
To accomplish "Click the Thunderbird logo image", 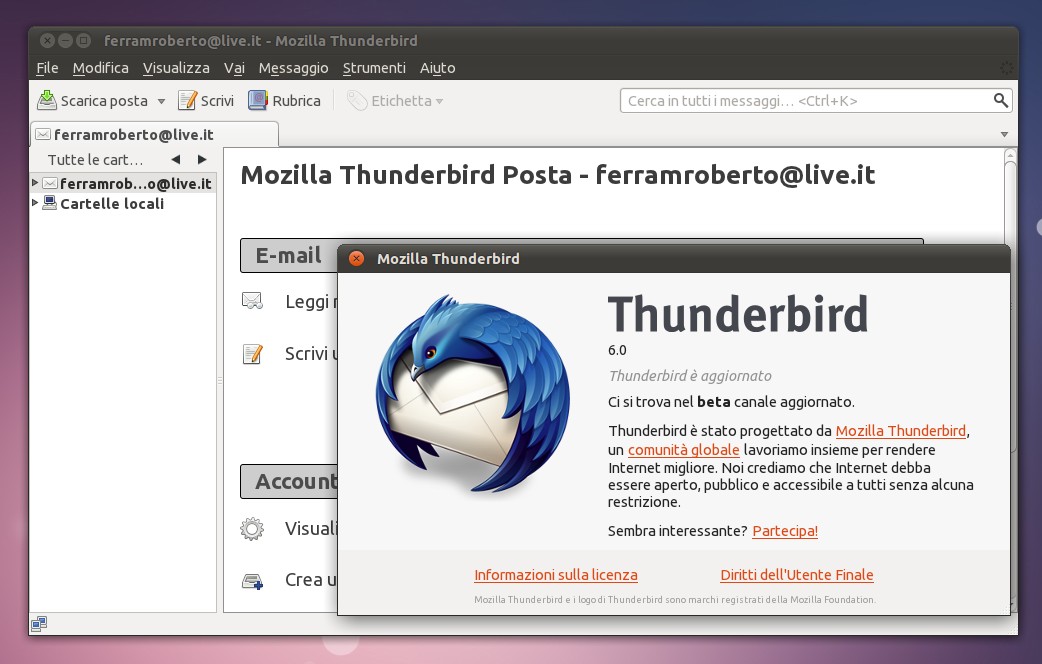I will (x=472, y=393).
